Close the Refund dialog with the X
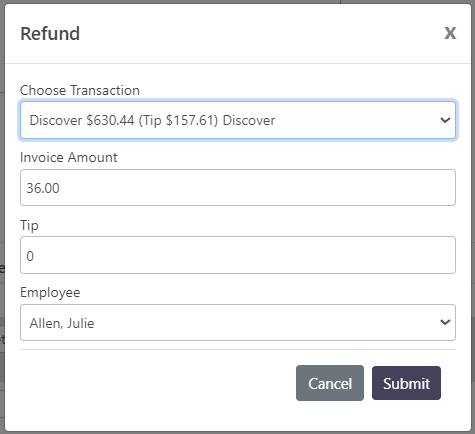The image size is (475, 434). [450, 33]
